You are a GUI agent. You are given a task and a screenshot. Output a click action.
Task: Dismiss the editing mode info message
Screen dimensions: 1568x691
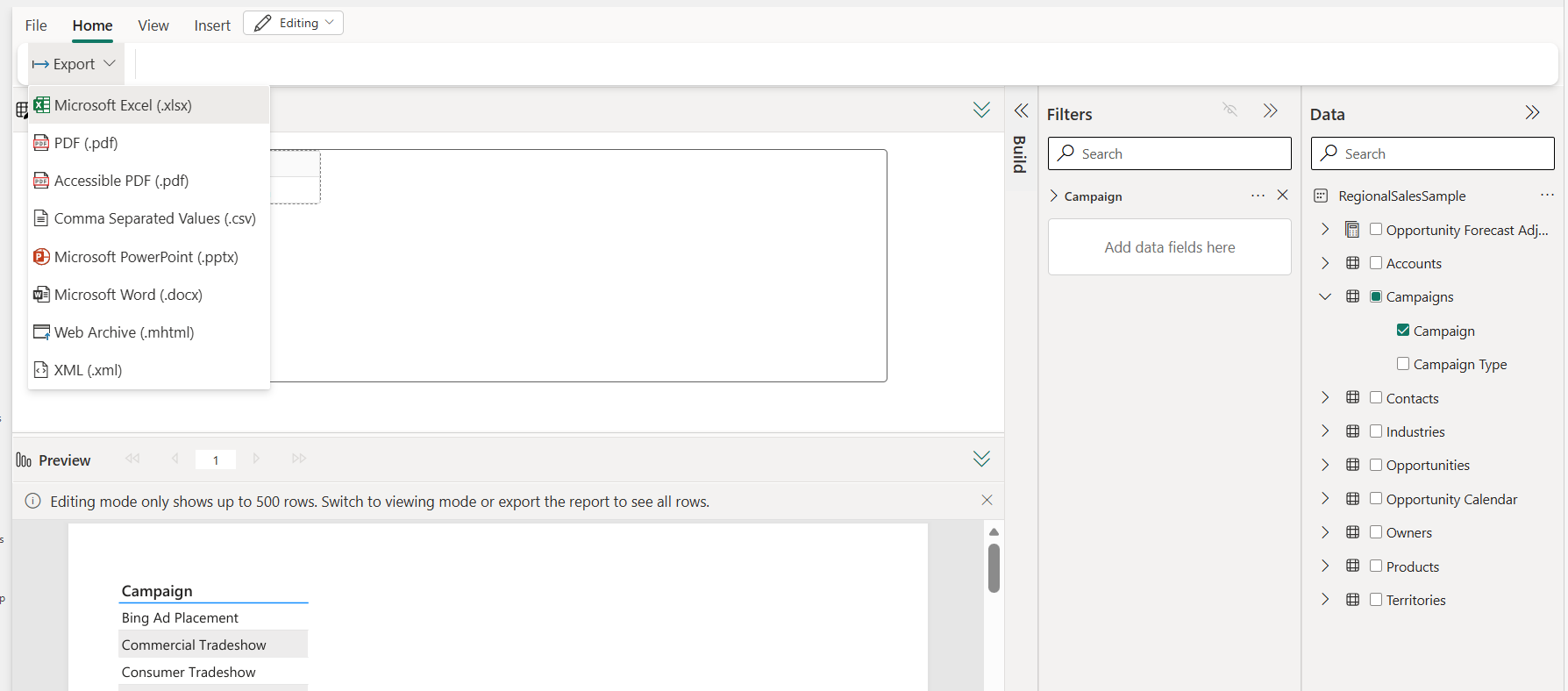pos(987,500)
